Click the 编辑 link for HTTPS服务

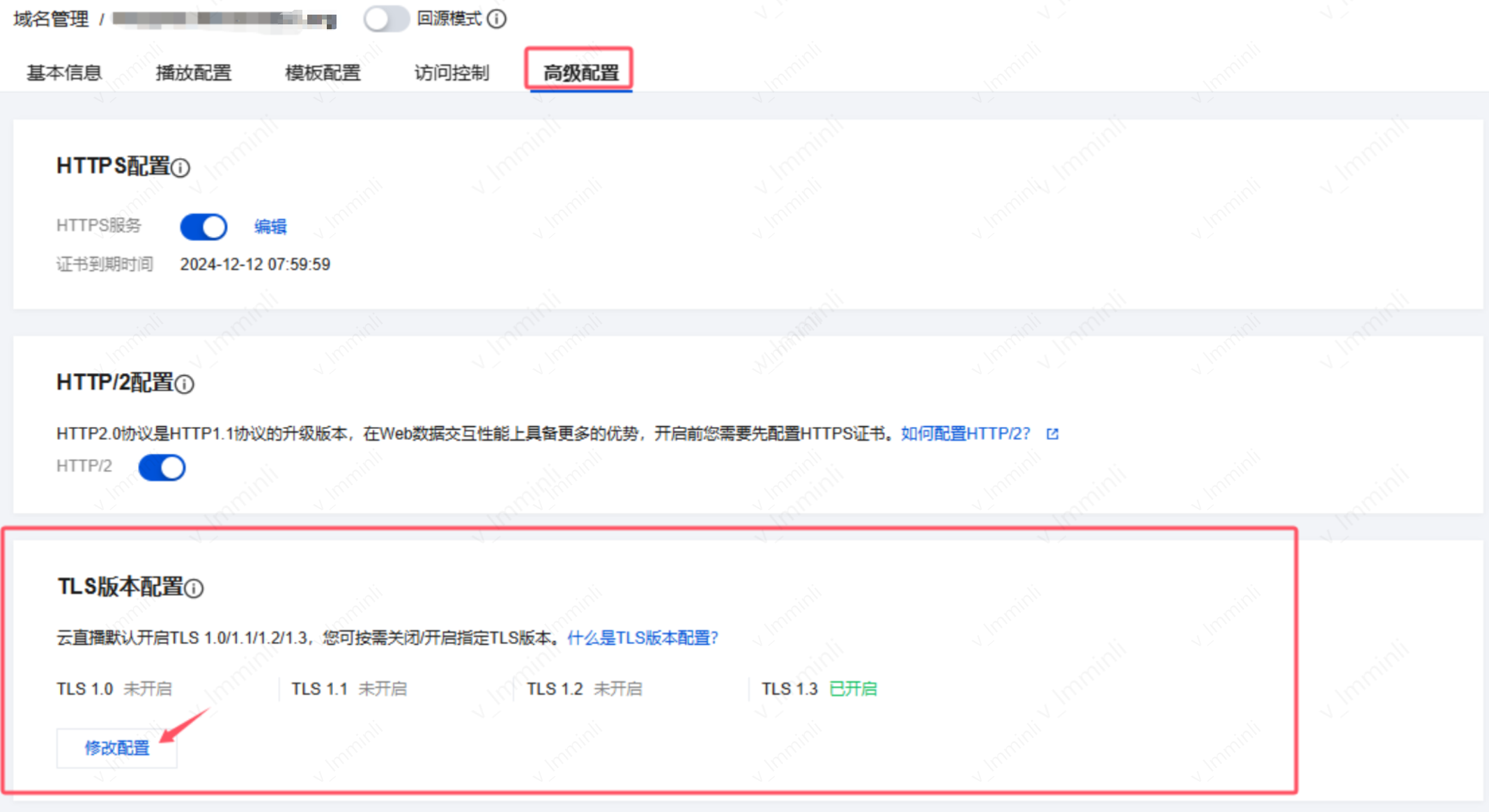tap(270, 226)
